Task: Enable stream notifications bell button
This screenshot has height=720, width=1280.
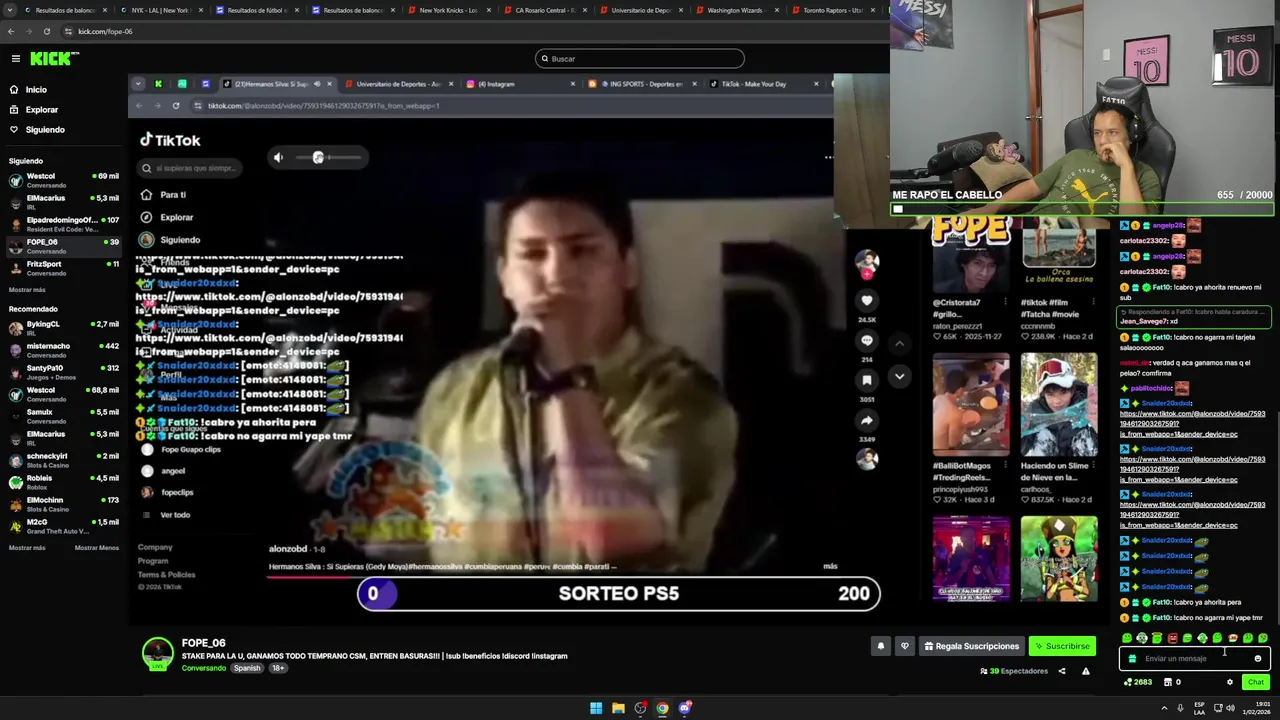Action: (x=881, y=646)
